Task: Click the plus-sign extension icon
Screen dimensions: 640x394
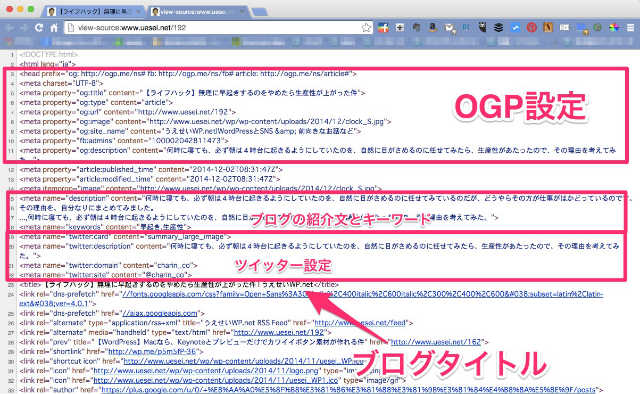Action: click(400, 28)
